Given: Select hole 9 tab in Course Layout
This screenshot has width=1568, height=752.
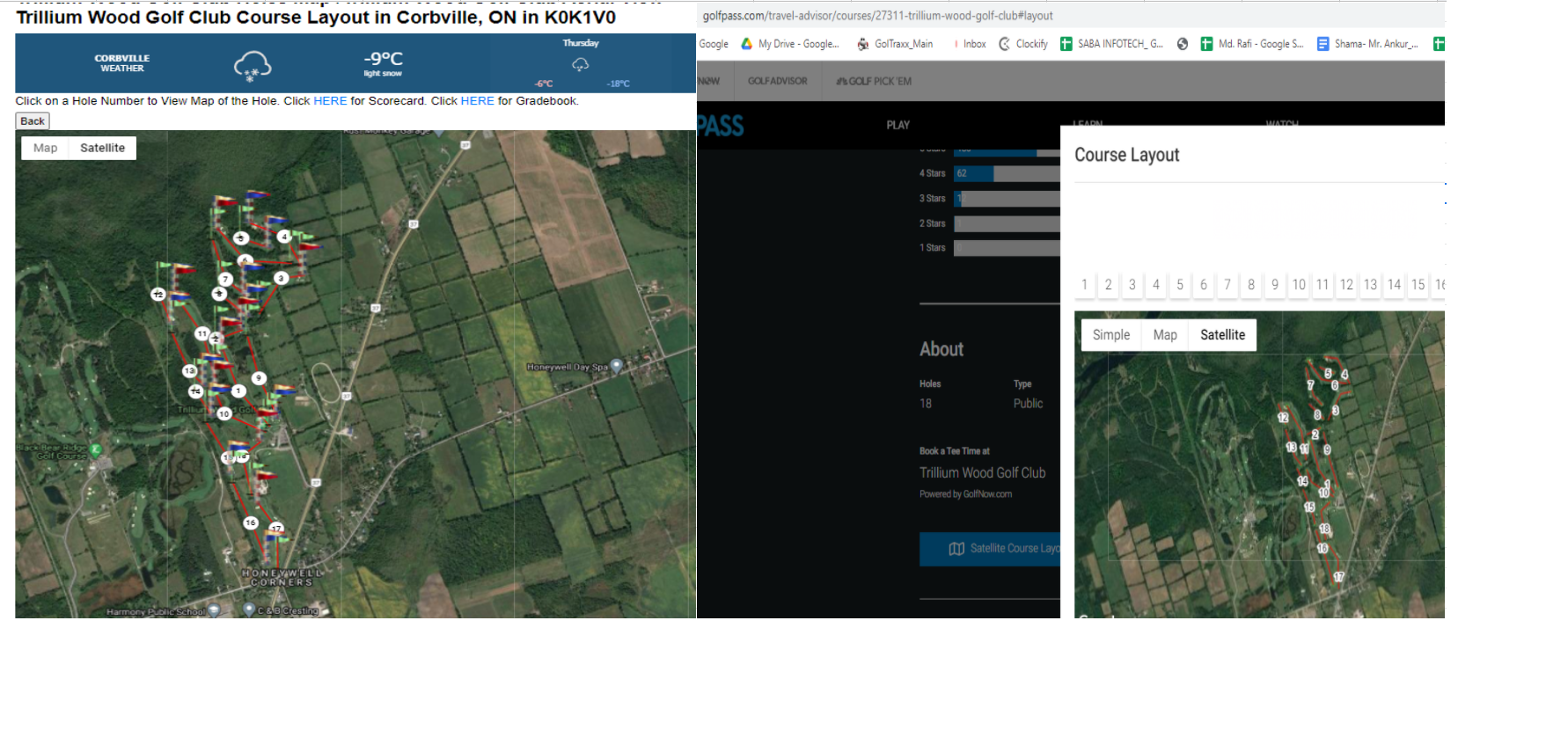Looking at the screenshot, I should click(1275, 285).
